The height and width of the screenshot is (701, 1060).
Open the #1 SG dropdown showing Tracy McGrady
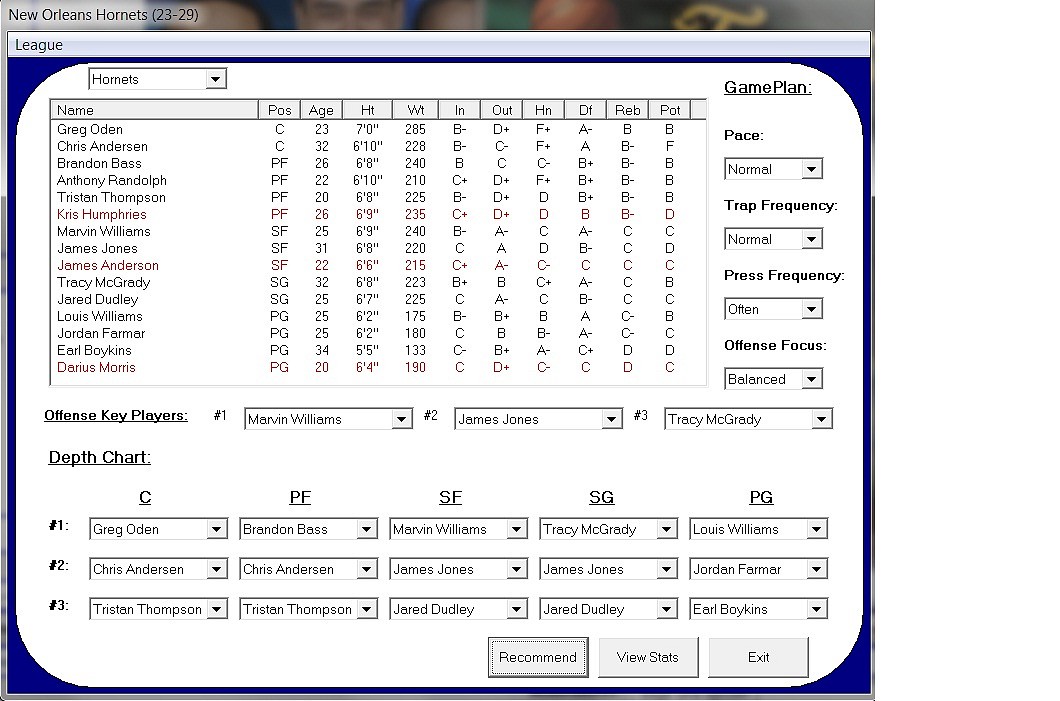click(x=608, y=529)
